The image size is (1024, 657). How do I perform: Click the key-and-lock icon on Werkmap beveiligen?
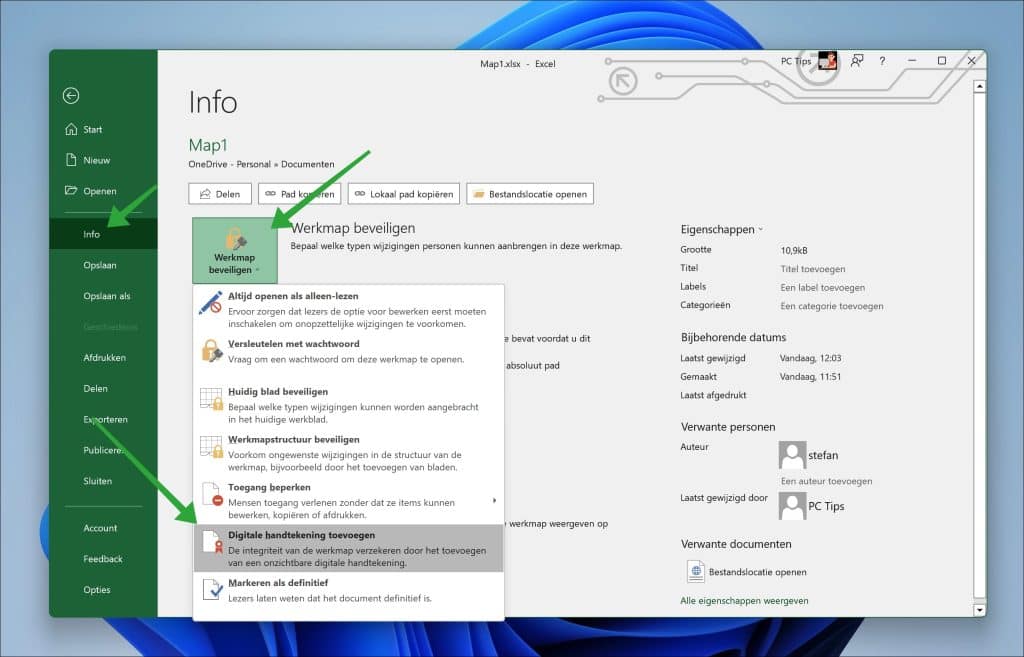[x=234, y=237]
